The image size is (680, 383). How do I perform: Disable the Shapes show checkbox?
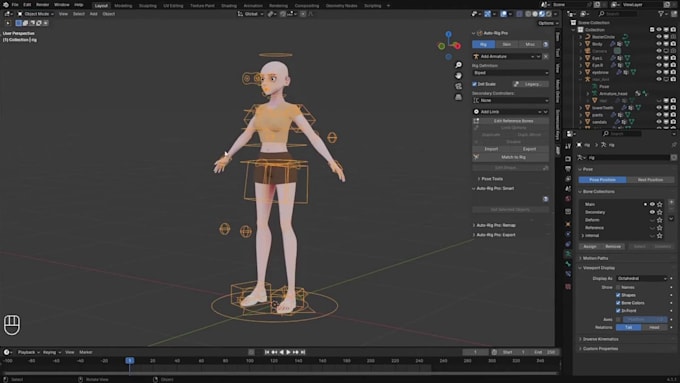click(x=618, y=295)
